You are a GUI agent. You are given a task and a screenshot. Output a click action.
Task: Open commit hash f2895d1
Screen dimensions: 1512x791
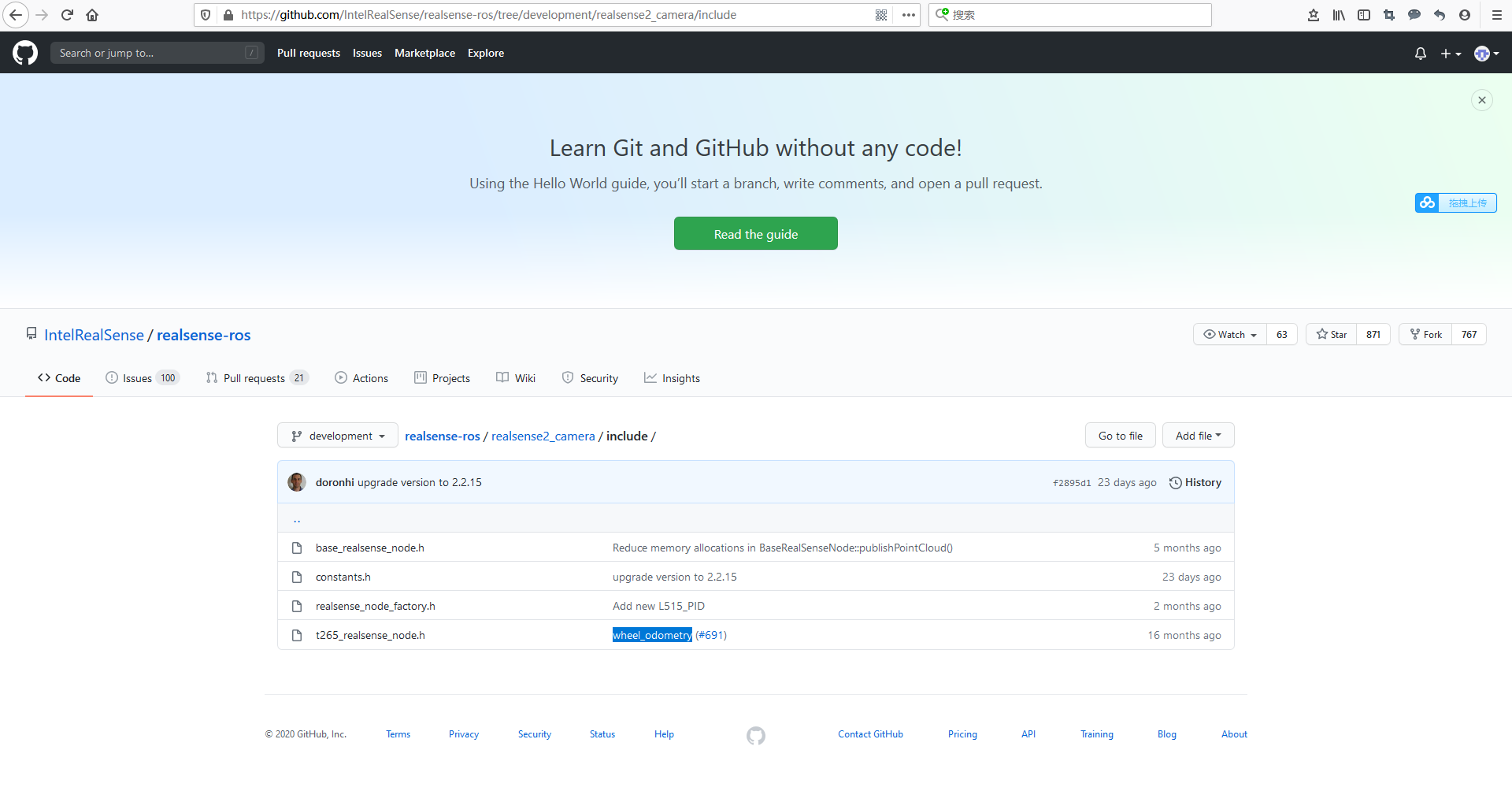1072,483
